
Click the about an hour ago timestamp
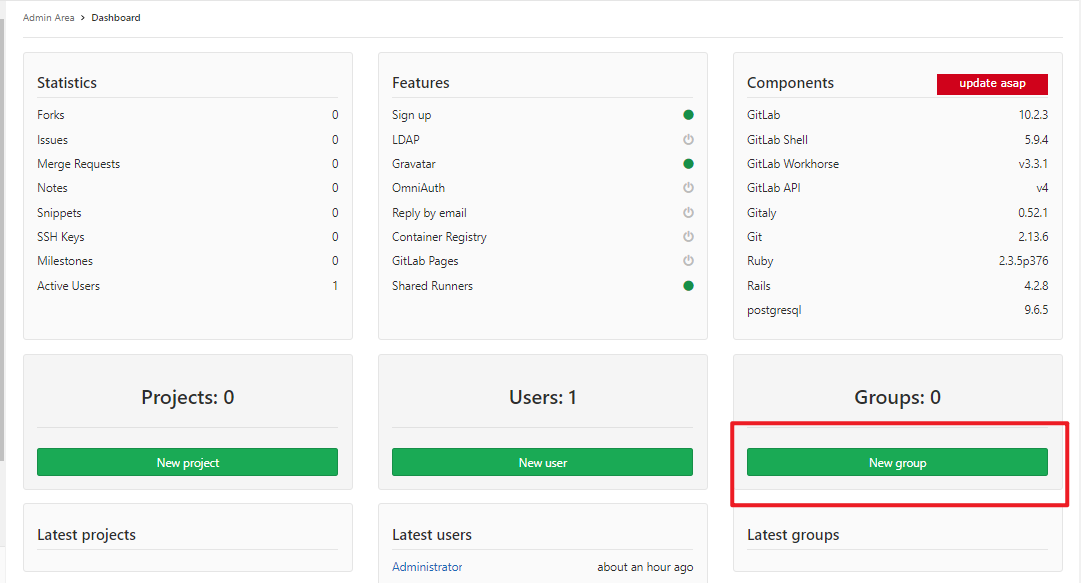[645, 567]
